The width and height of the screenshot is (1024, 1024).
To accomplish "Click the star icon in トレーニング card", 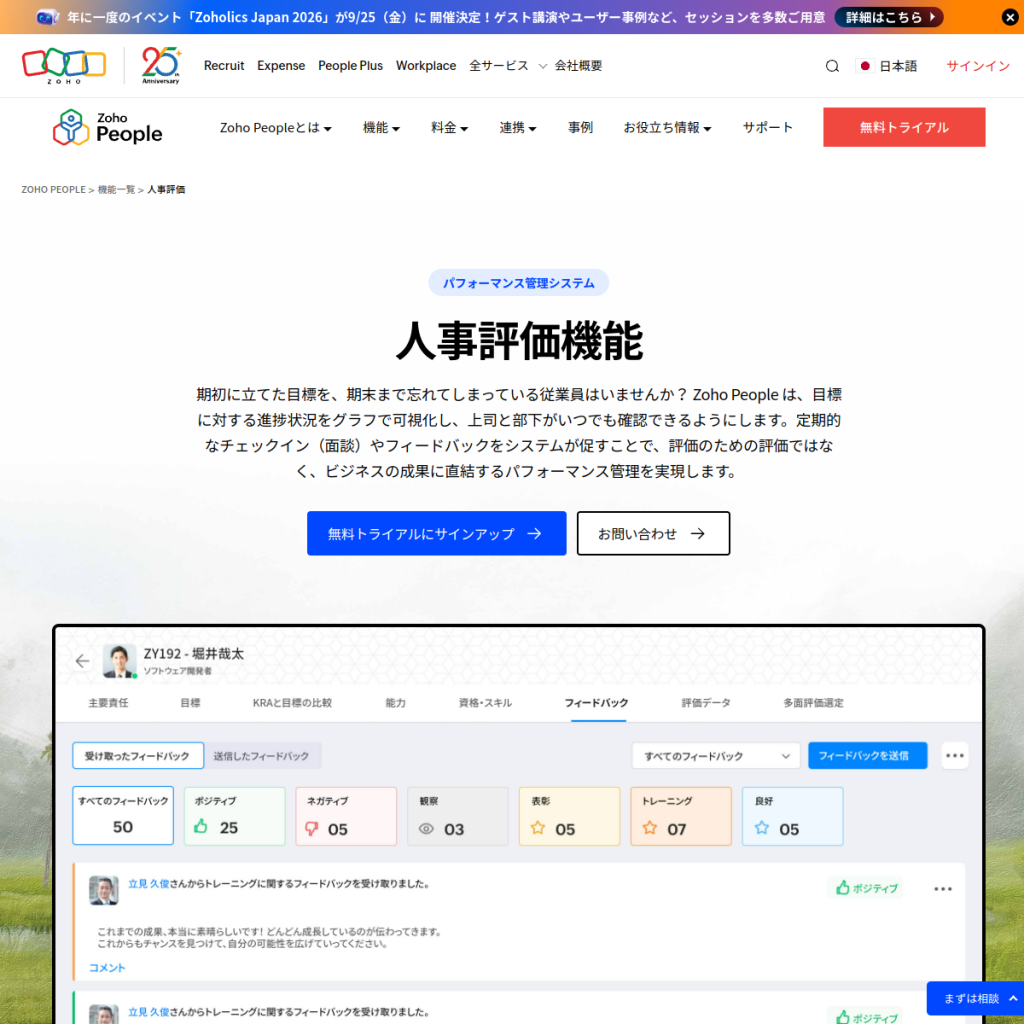I will coord(649,828).
